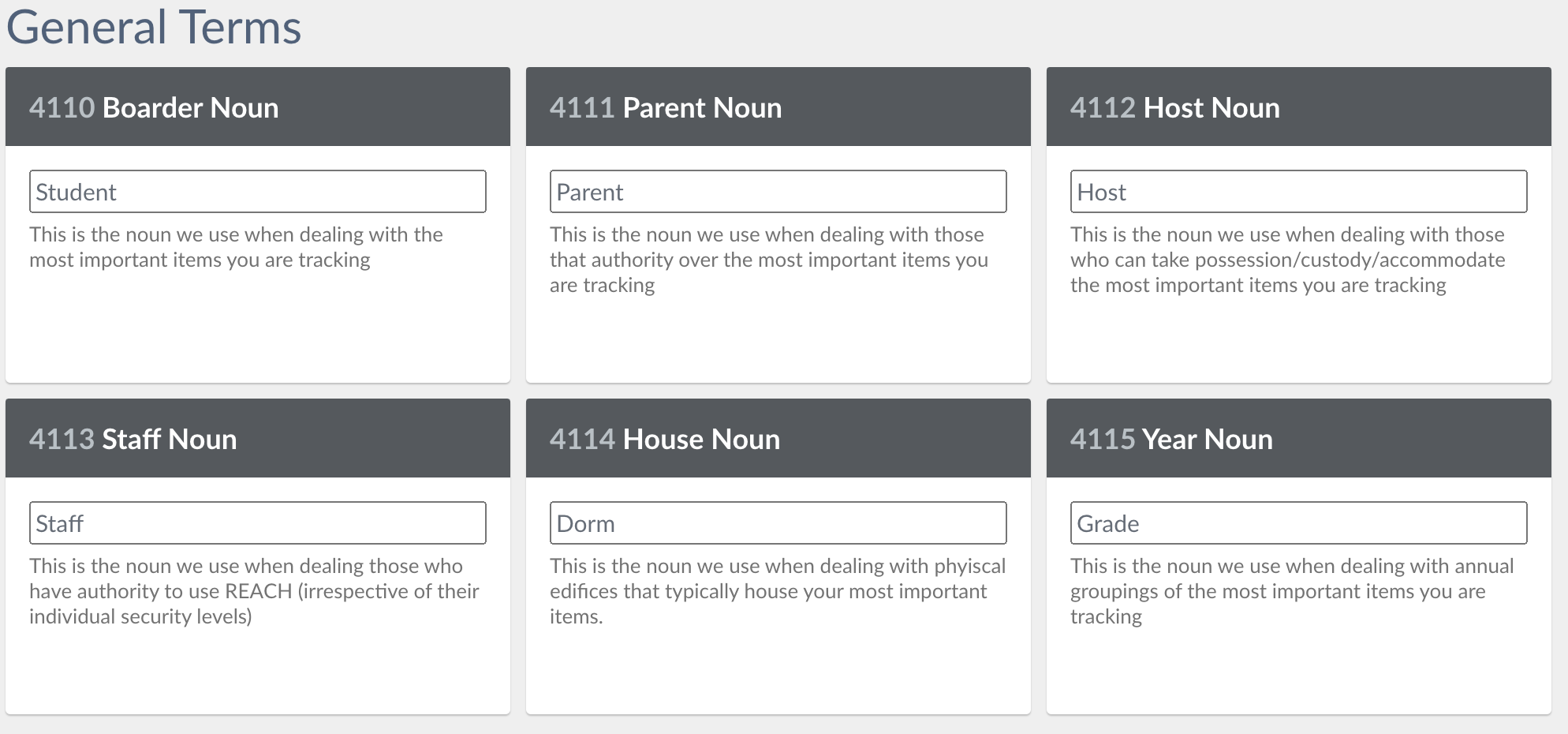Click the Year Noun input containing Grade
1568x734 pixels.
(x=1298, y=523)
